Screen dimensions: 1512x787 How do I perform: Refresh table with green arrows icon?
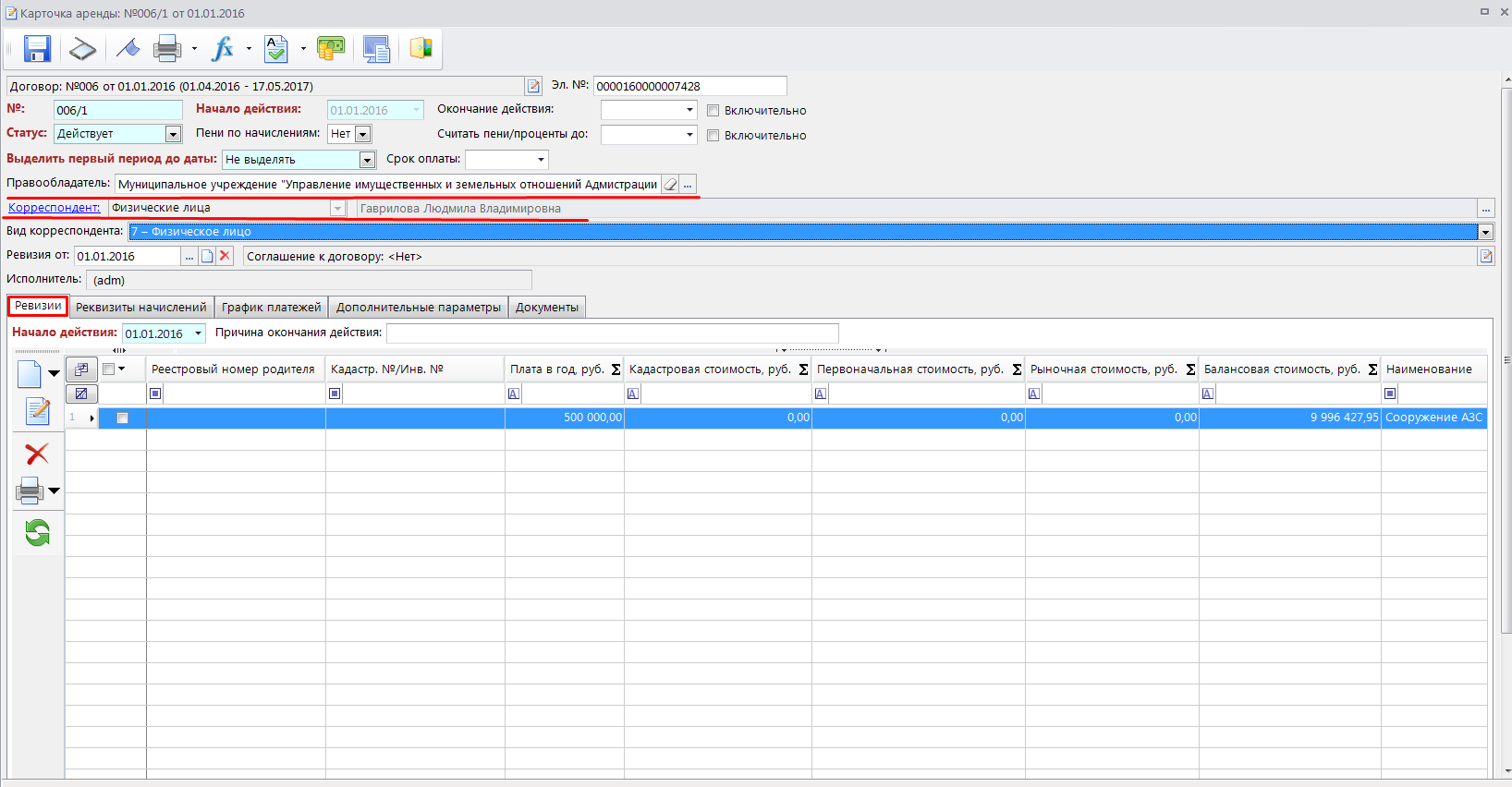click(37, 532)
